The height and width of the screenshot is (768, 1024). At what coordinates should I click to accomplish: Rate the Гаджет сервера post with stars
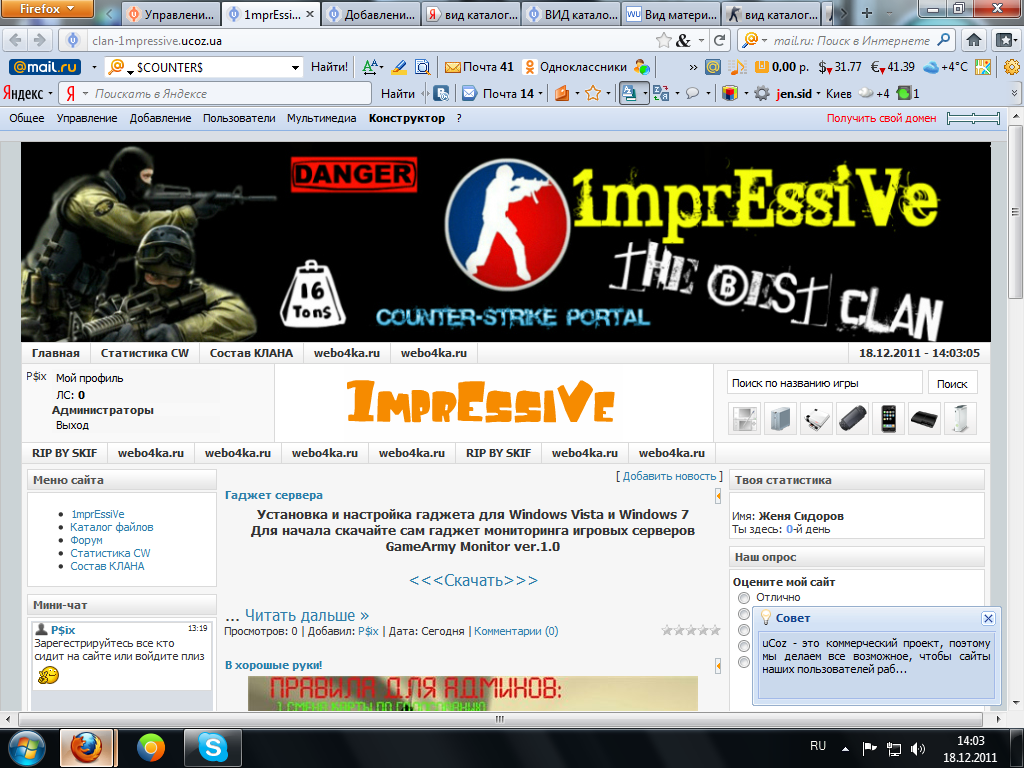tap(690, 630)
